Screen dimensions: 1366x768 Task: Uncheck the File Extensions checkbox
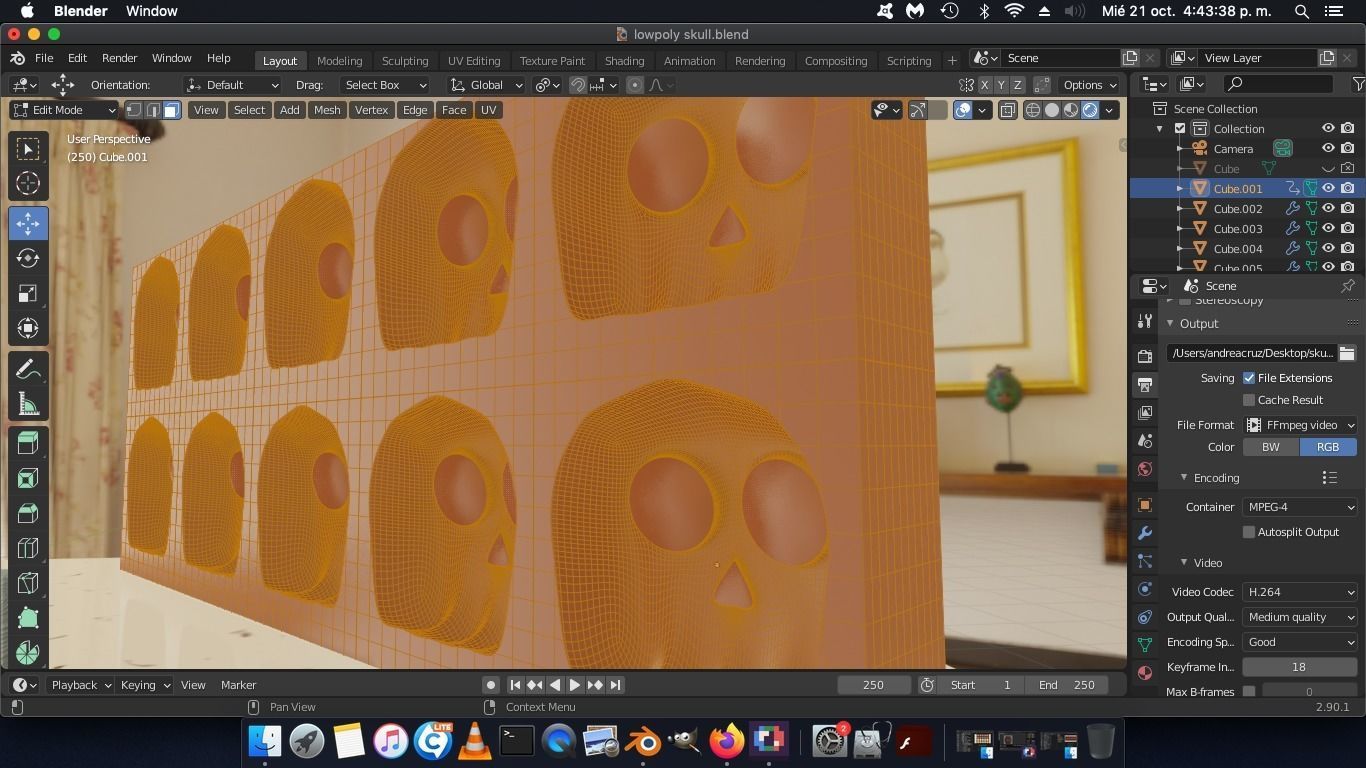(1249, 378)
